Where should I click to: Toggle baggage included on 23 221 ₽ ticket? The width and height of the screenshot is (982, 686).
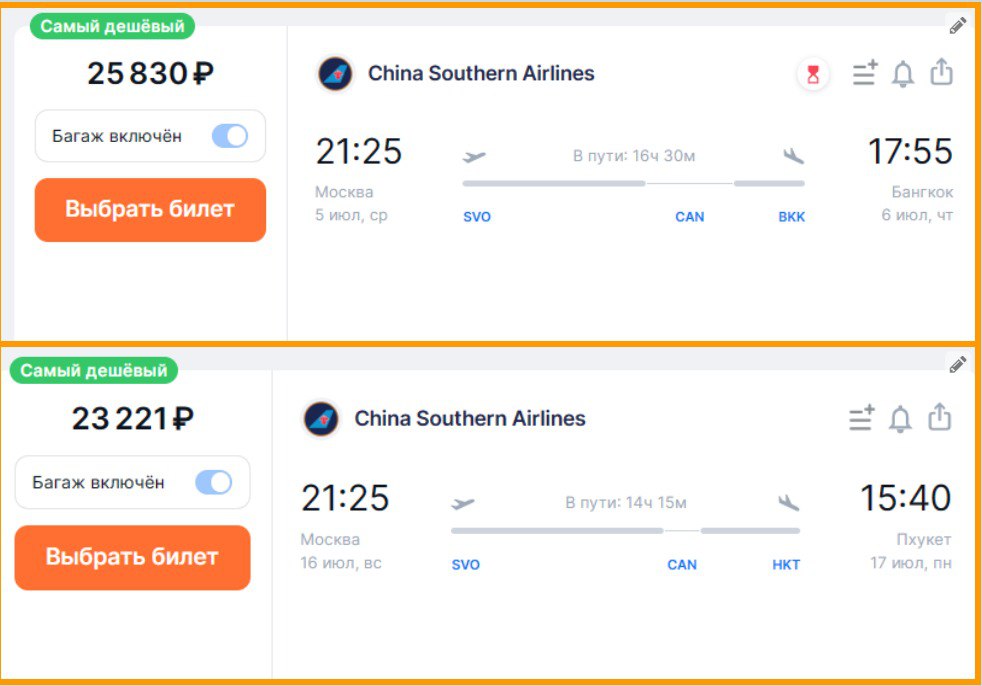point(213,483)
